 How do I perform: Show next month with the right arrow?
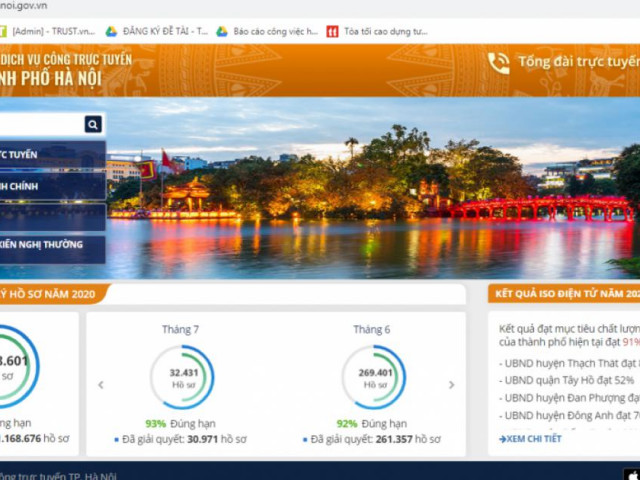coord(451,385)
